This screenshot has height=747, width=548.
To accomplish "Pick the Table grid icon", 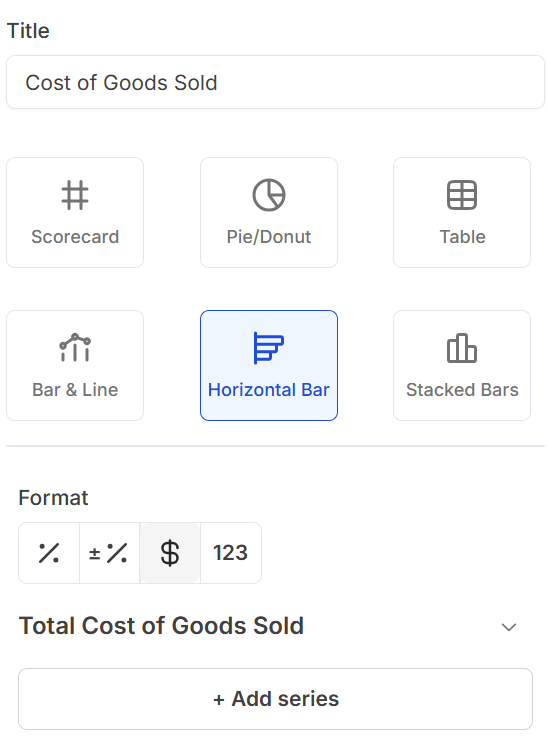I will click(x=462, y=195).
